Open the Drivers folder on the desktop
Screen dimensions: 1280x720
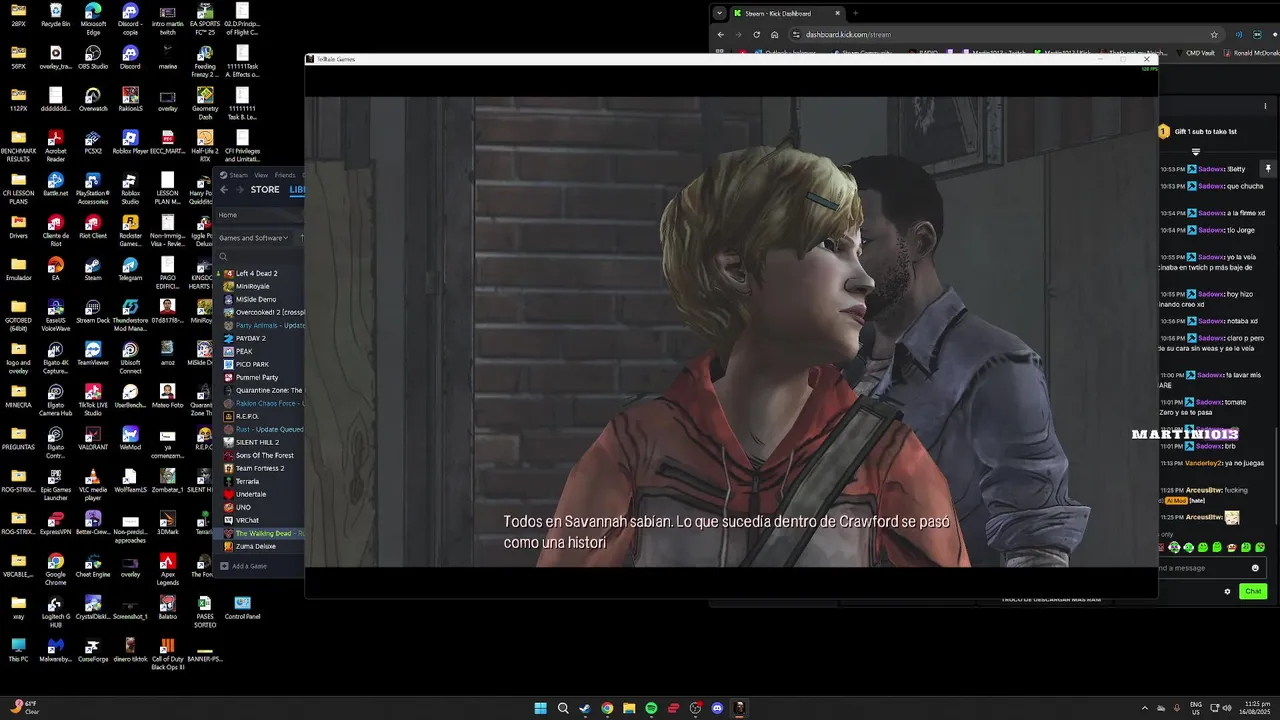coord(18,225)
